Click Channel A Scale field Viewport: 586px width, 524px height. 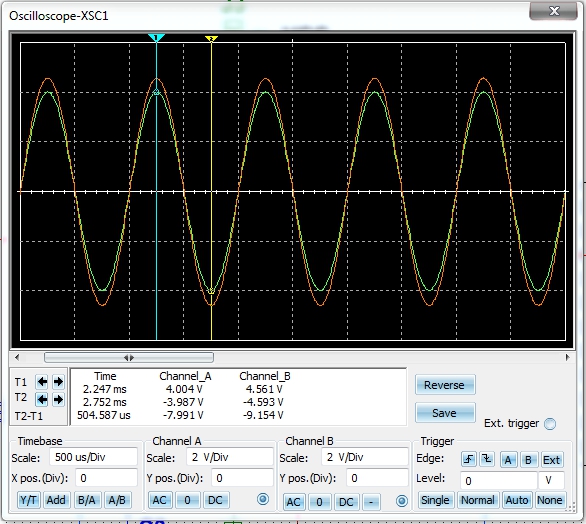coord(230,457)
